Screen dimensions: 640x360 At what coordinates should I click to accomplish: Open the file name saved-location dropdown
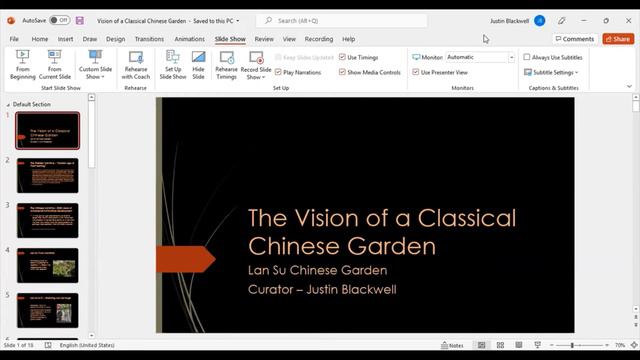(238, 21)
